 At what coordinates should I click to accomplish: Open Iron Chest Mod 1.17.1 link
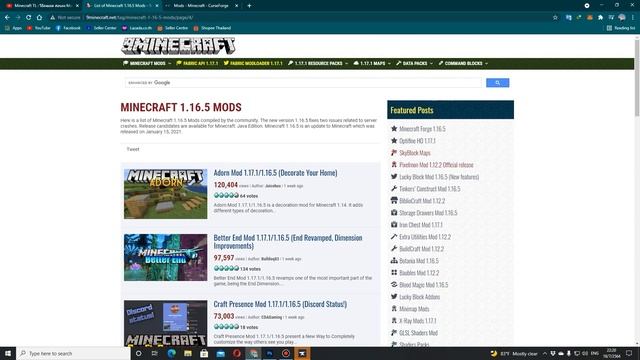(421, 225)
